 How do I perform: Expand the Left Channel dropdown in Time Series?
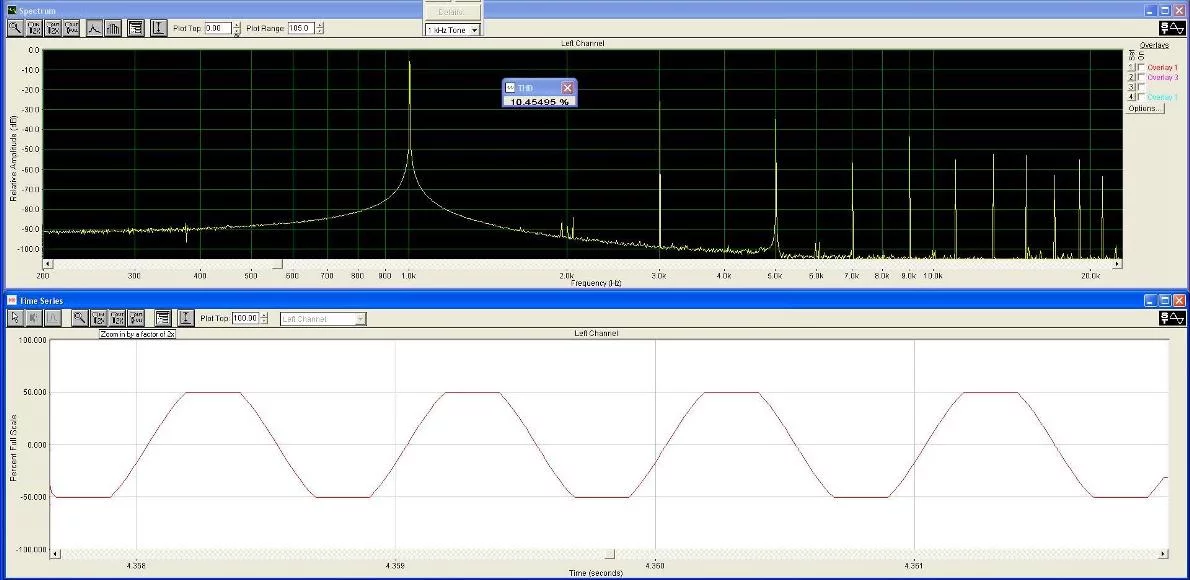[x=361, y=319]
